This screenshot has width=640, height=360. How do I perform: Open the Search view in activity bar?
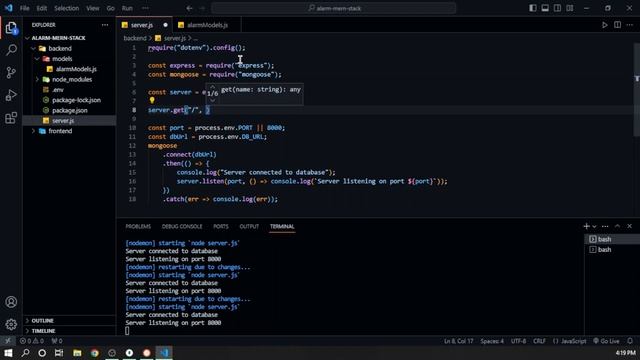pos(11,50)
